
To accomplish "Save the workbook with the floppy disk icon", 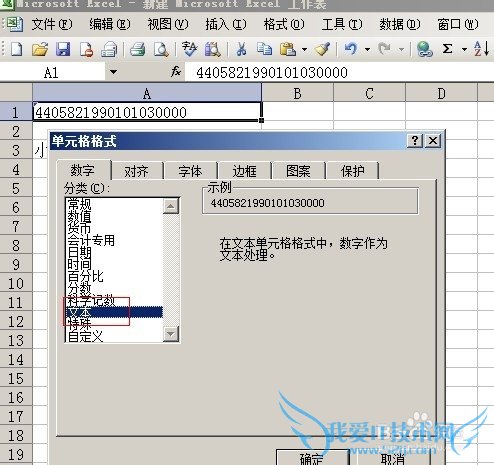I will pyautogui.click(x=63, y=49).
